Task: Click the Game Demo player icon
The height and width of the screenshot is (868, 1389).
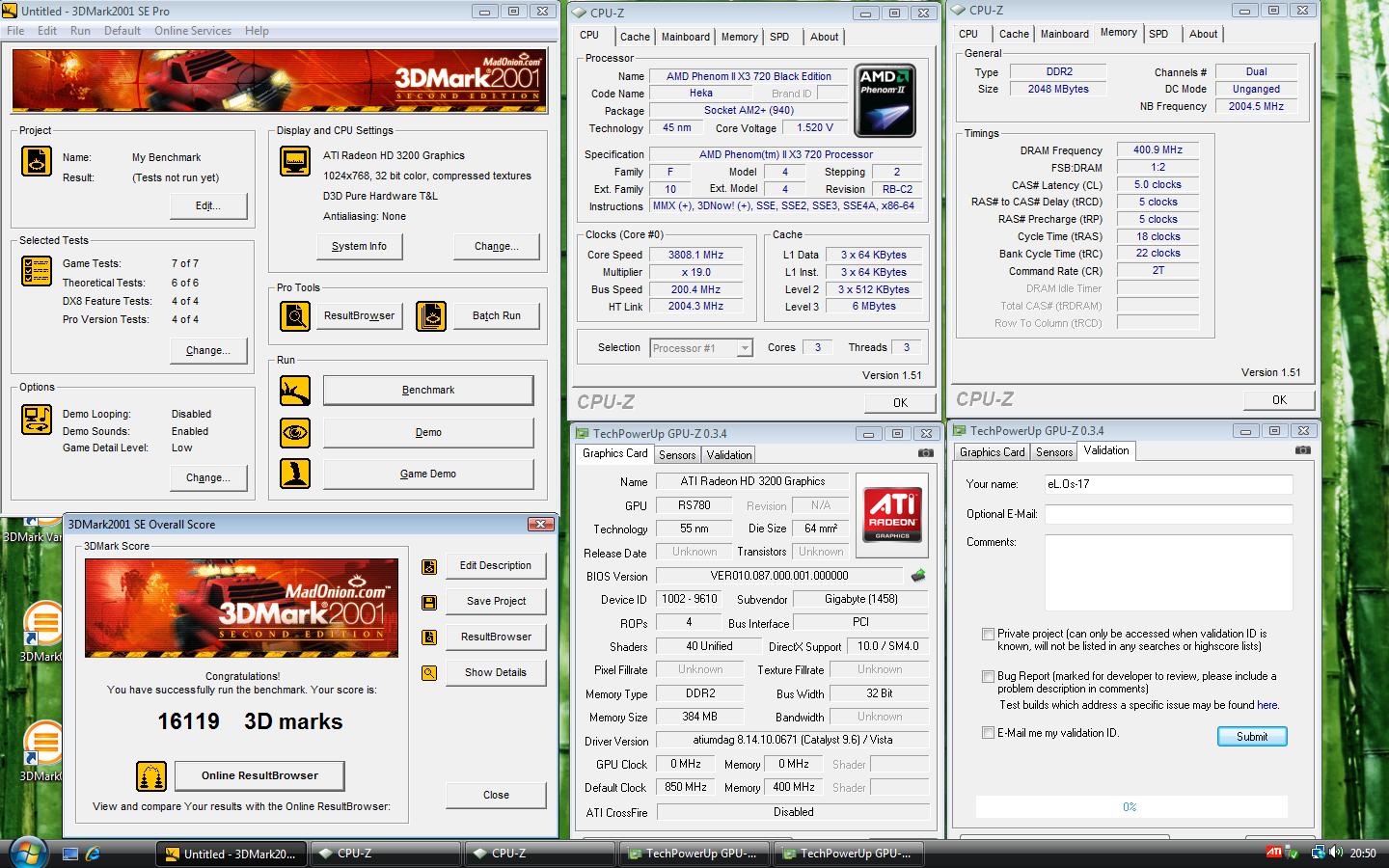Action: (295, 474)
